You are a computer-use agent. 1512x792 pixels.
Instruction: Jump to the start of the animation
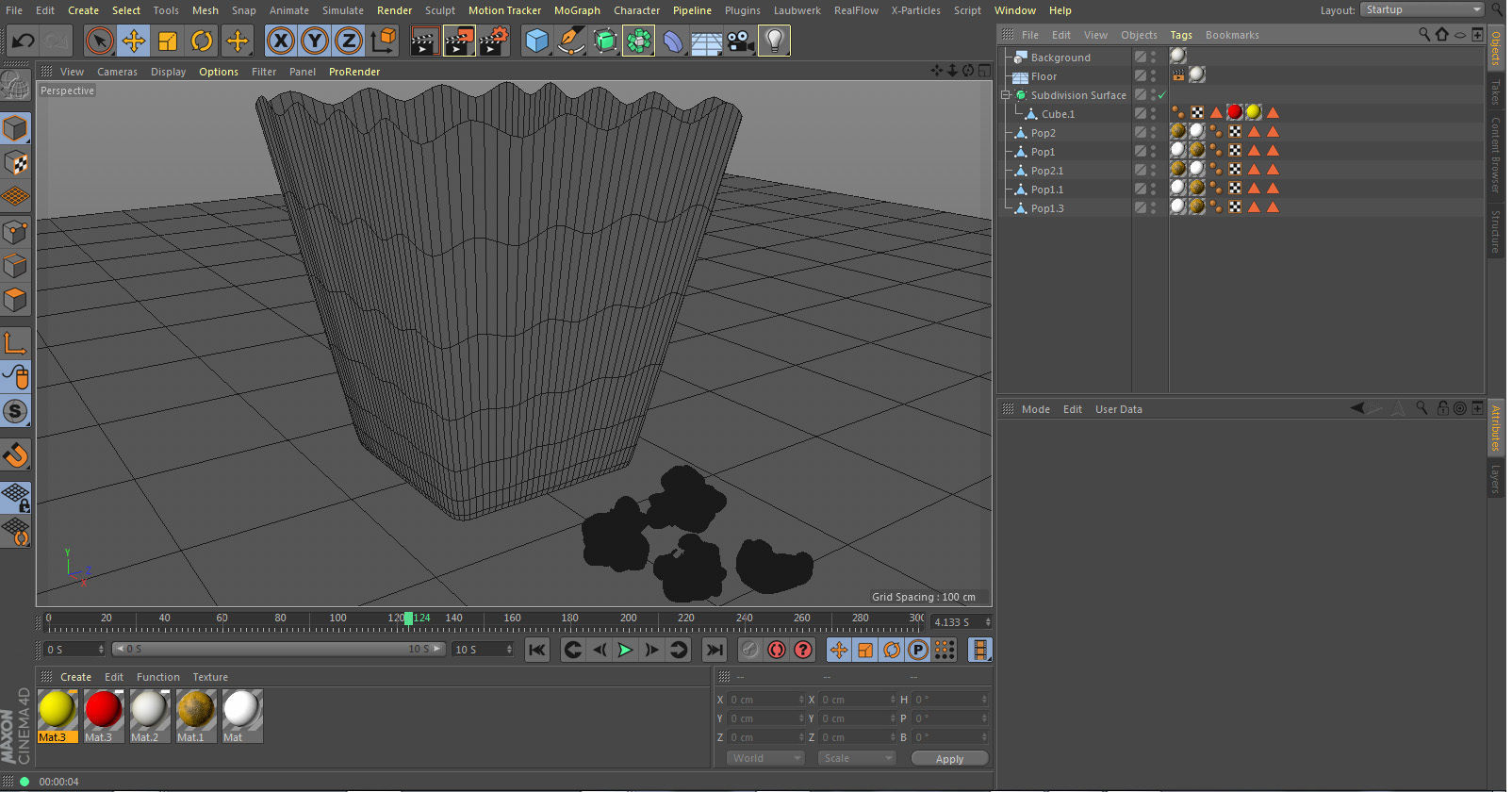[x=536, y=650]
